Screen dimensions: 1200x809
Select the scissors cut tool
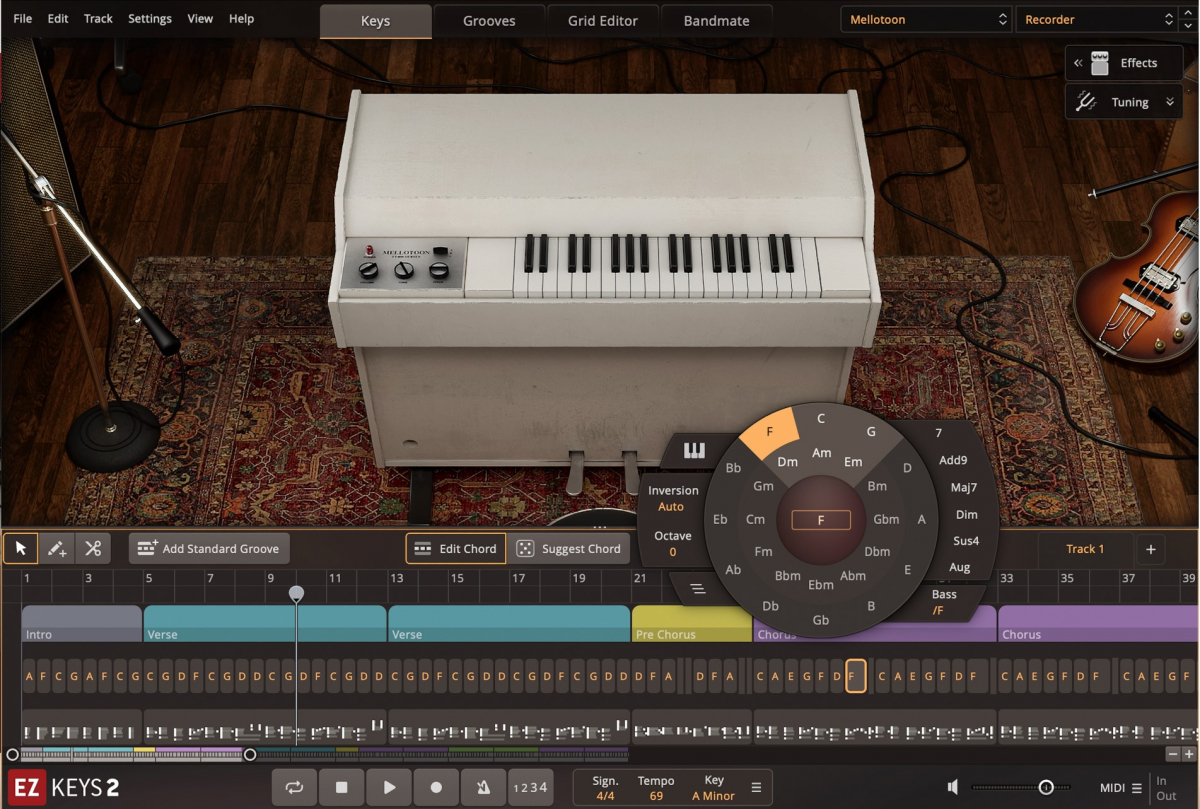[x=93, y=548]
